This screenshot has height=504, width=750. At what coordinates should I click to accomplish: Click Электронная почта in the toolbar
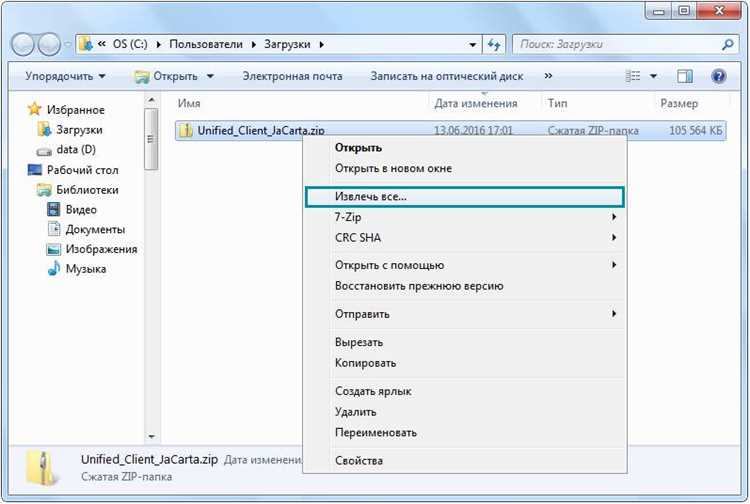(292, 77)
